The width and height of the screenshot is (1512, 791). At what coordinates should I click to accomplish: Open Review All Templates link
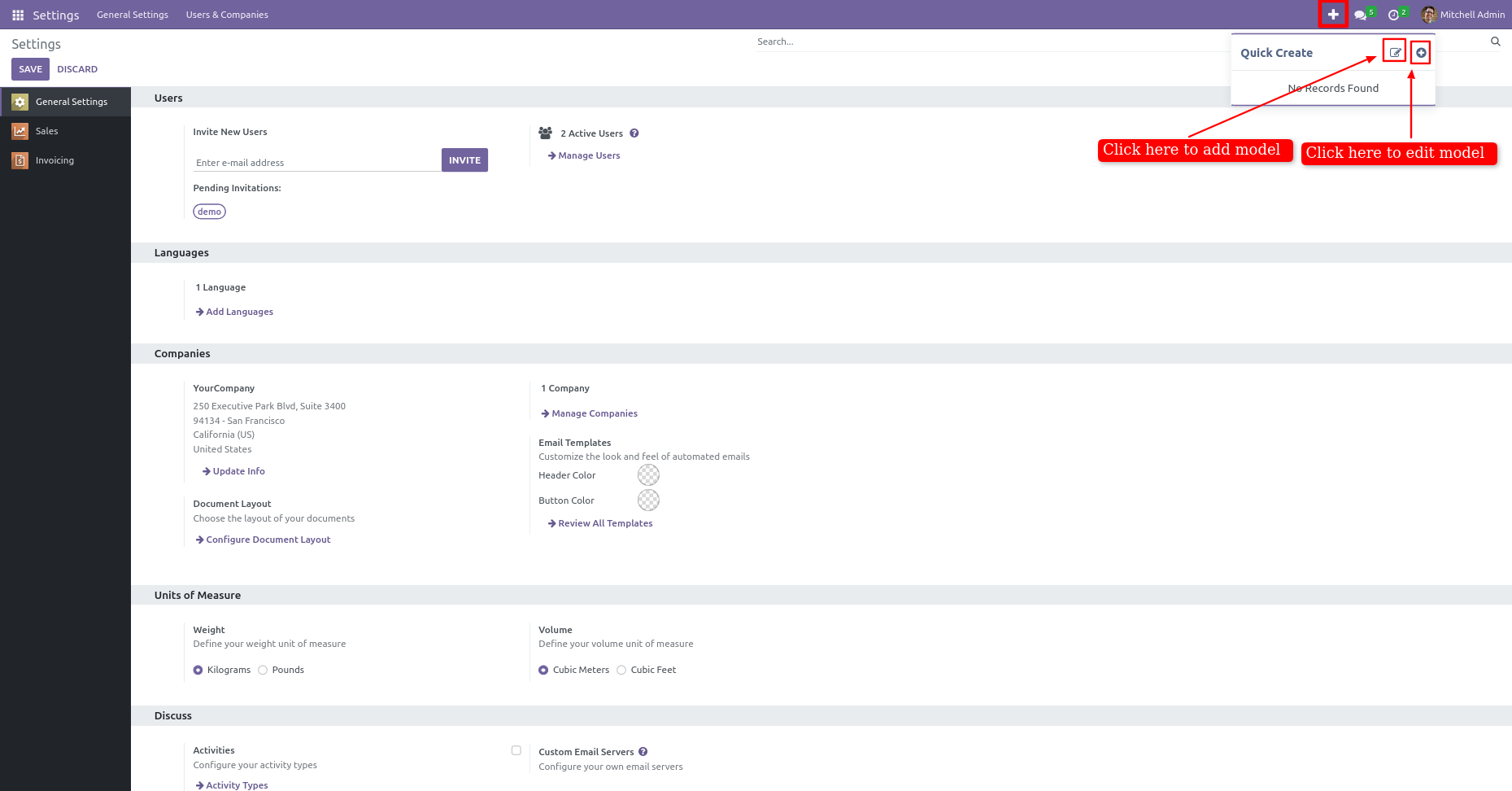(x=600, y=523)
